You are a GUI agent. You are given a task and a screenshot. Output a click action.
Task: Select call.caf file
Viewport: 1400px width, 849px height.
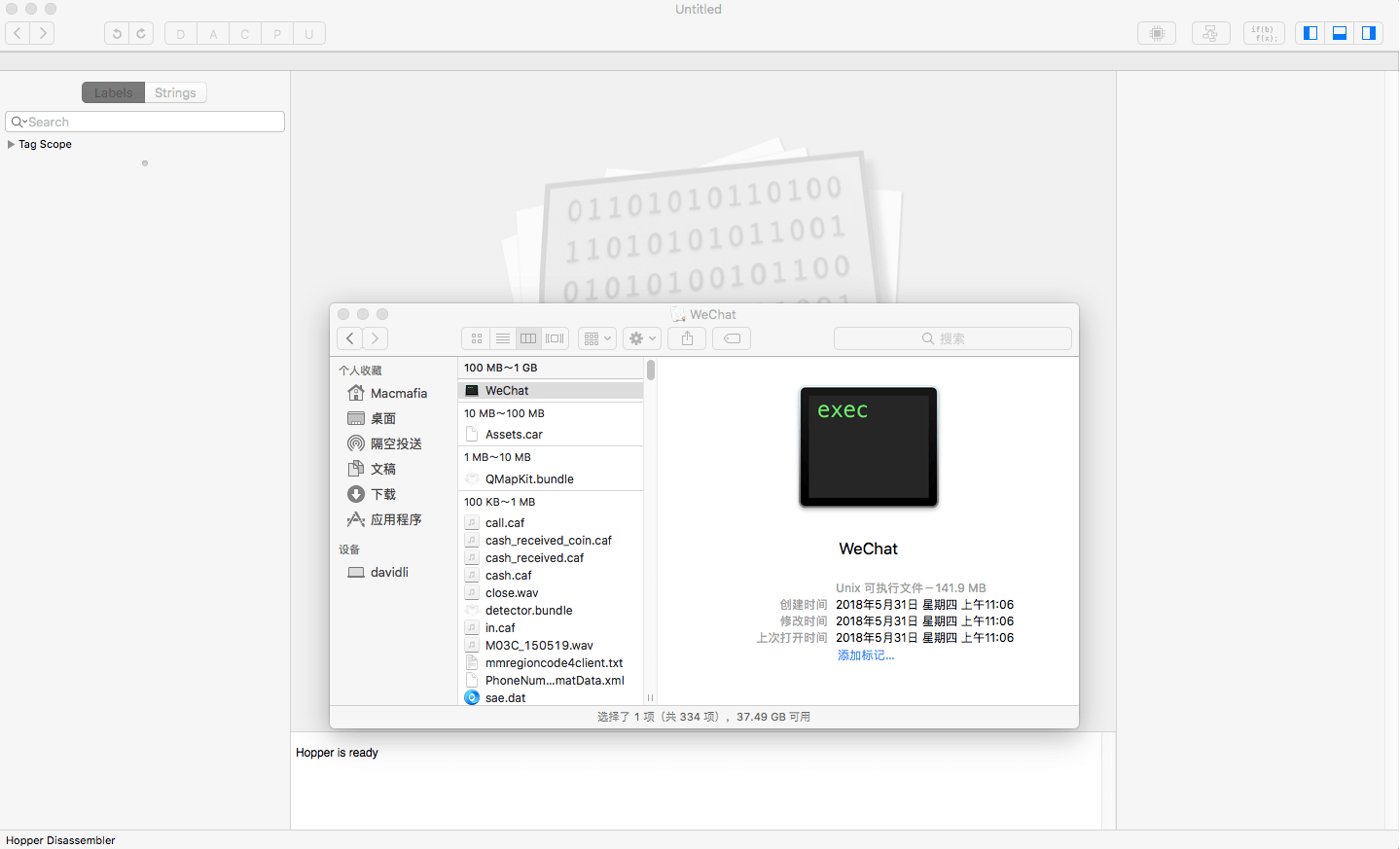551,522
